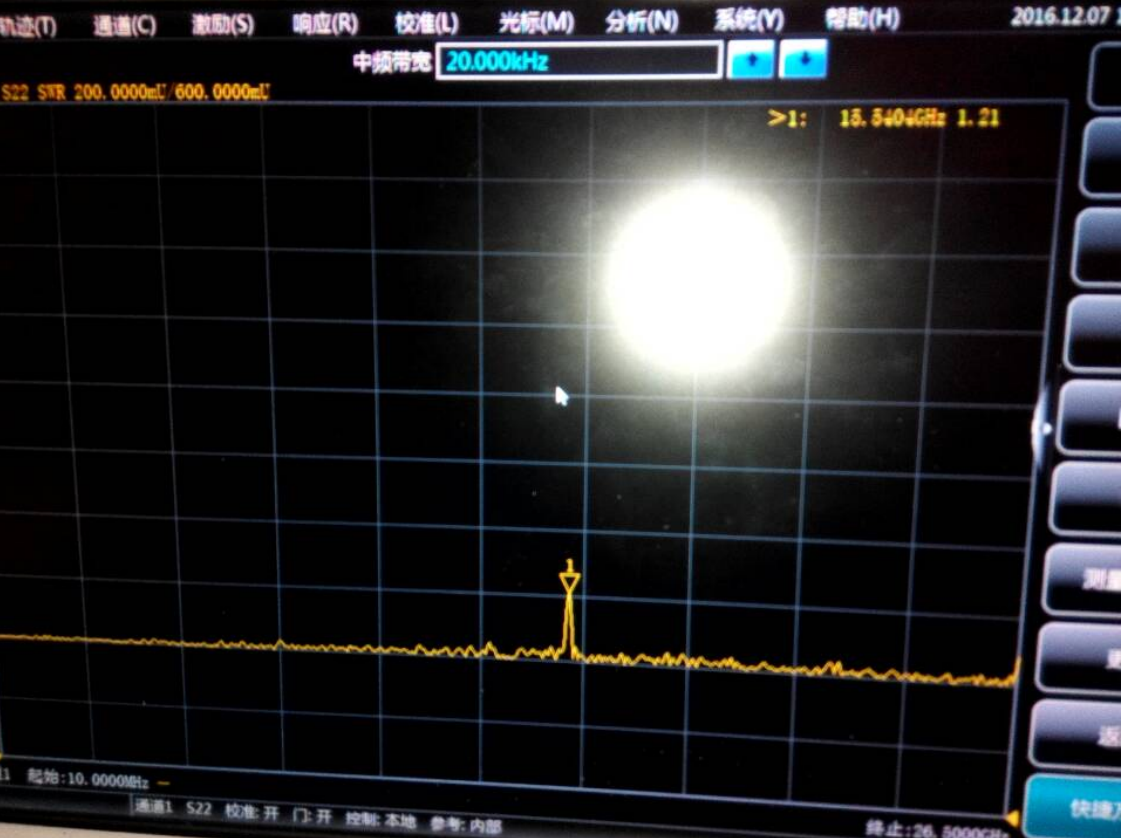Click the 起始: 10.0000MHz start frequency label
This screenshot has height=838, width=1121.
coord(88,779)
